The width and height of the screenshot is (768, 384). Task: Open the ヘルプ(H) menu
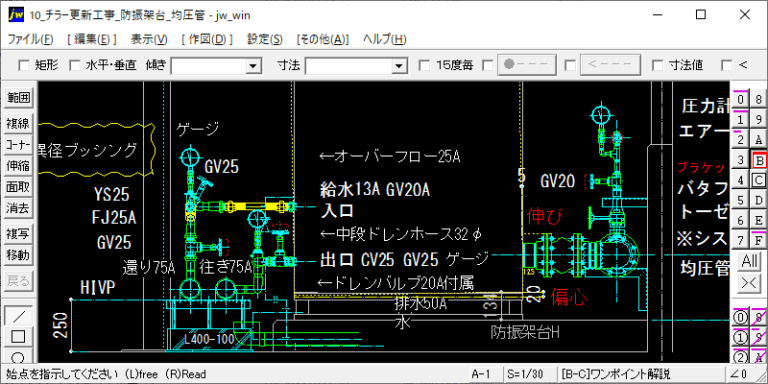pos(384,40)
